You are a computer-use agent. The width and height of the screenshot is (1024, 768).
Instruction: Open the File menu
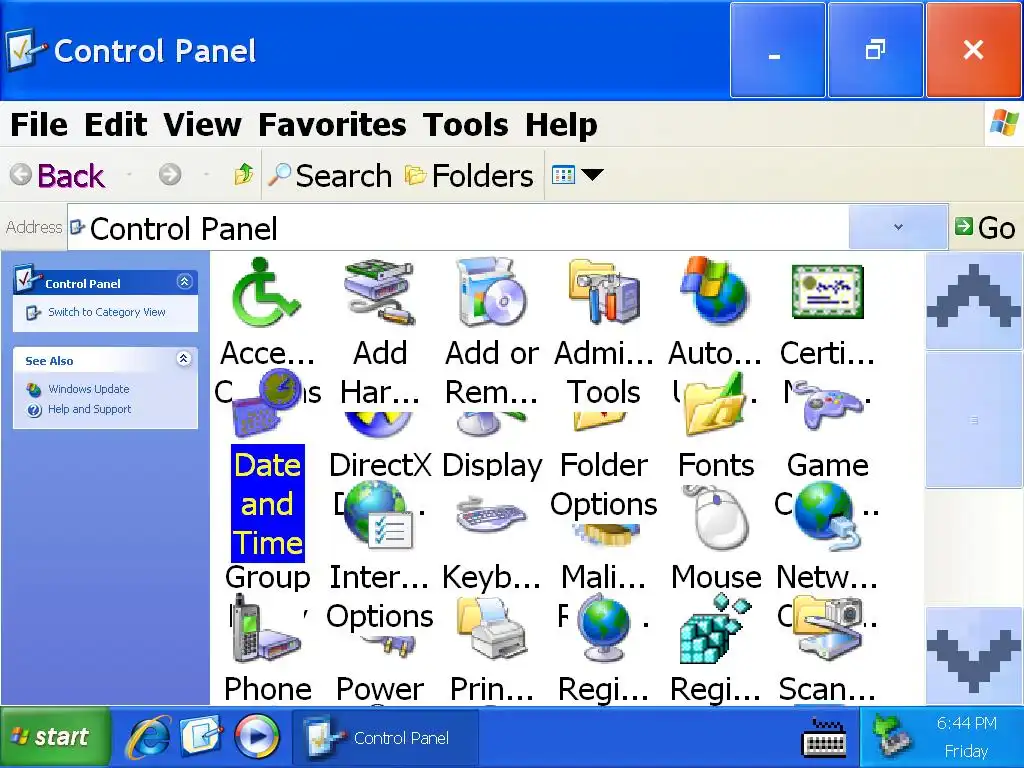click(39, 124)
